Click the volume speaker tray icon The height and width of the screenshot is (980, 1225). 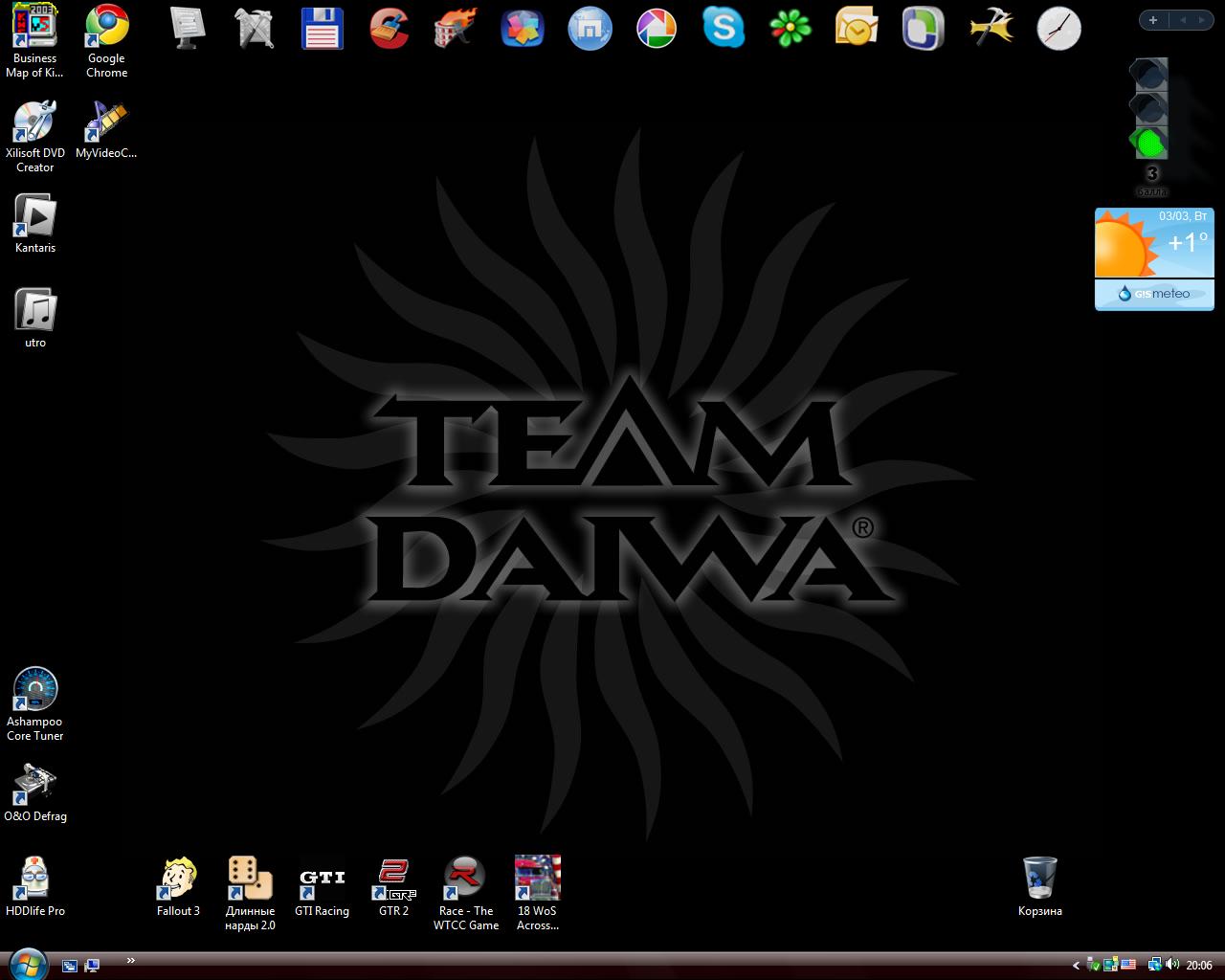(x=1172, y=965)
